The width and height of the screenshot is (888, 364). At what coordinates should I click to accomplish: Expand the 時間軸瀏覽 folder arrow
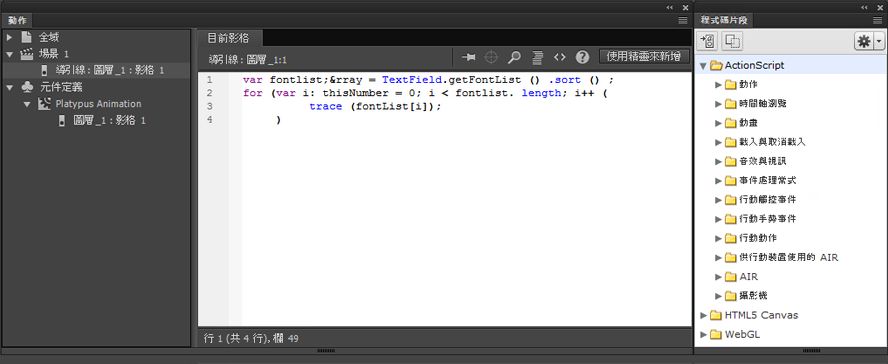click(719, 104)
